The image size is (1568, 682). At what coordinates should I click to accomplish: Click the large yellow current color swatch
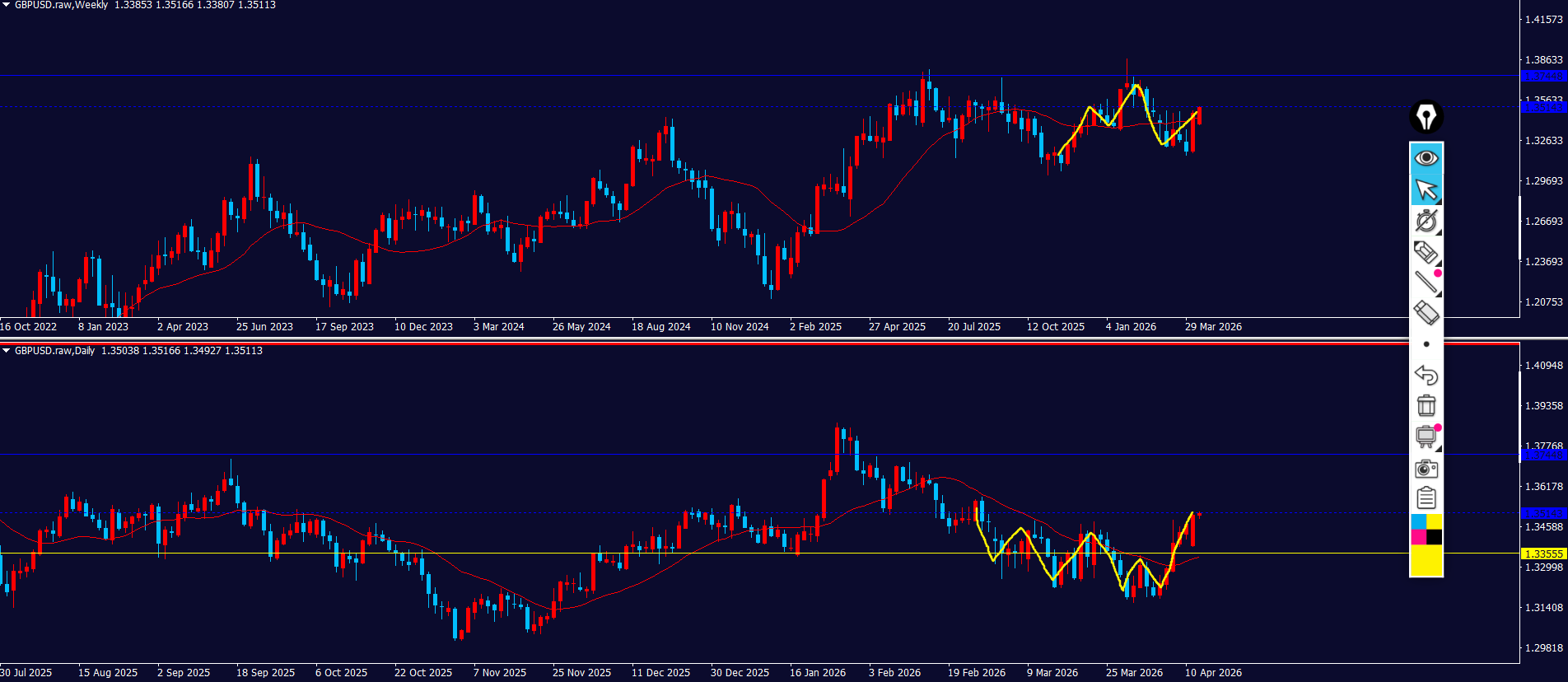coord(1426,560)
